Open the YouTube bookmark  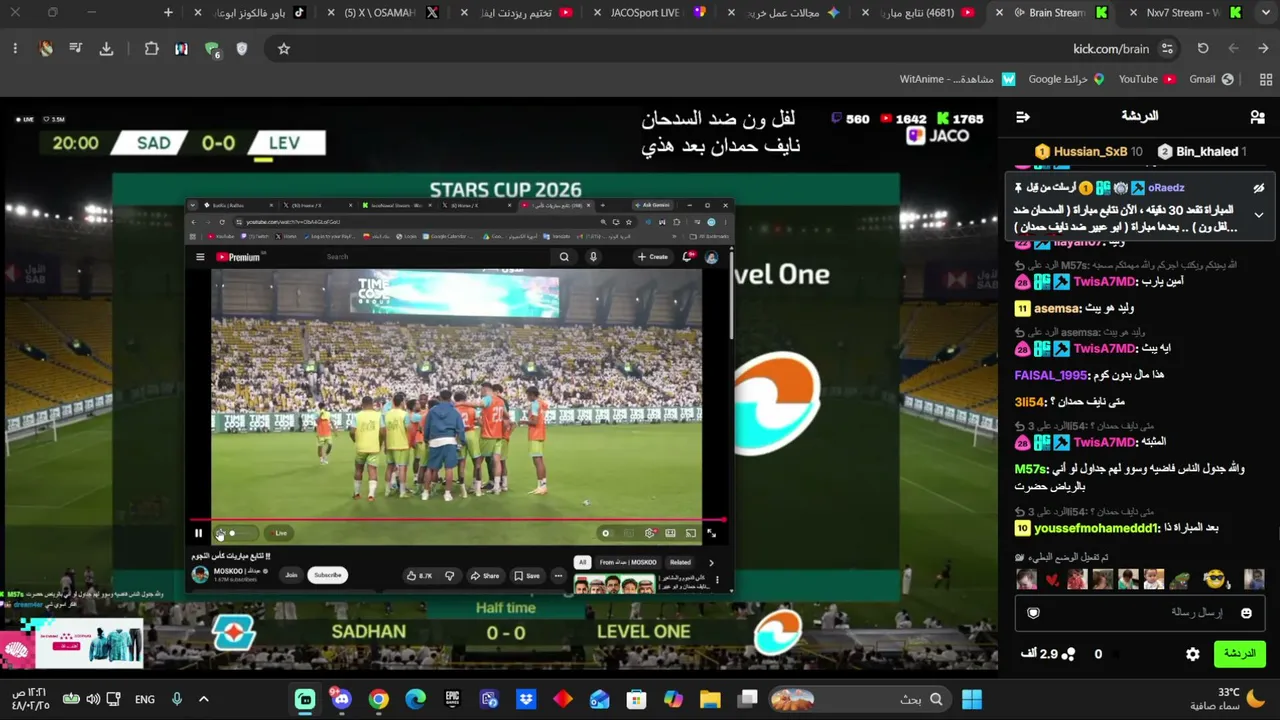coord(1147,79)
